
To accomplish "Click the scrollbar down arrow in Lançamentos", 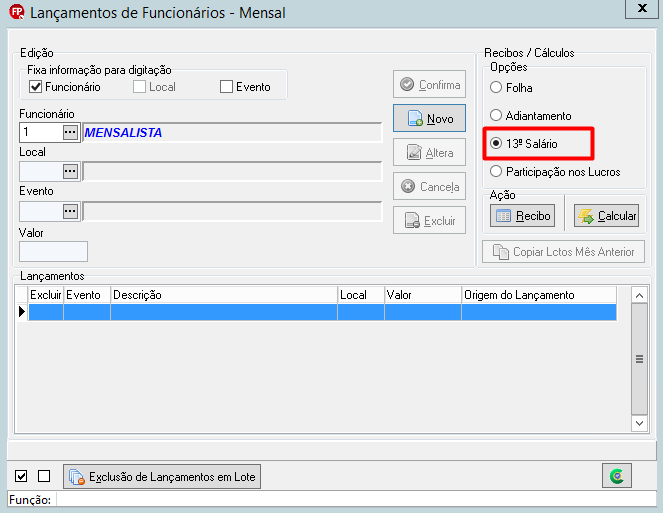I will pos(639,423).
